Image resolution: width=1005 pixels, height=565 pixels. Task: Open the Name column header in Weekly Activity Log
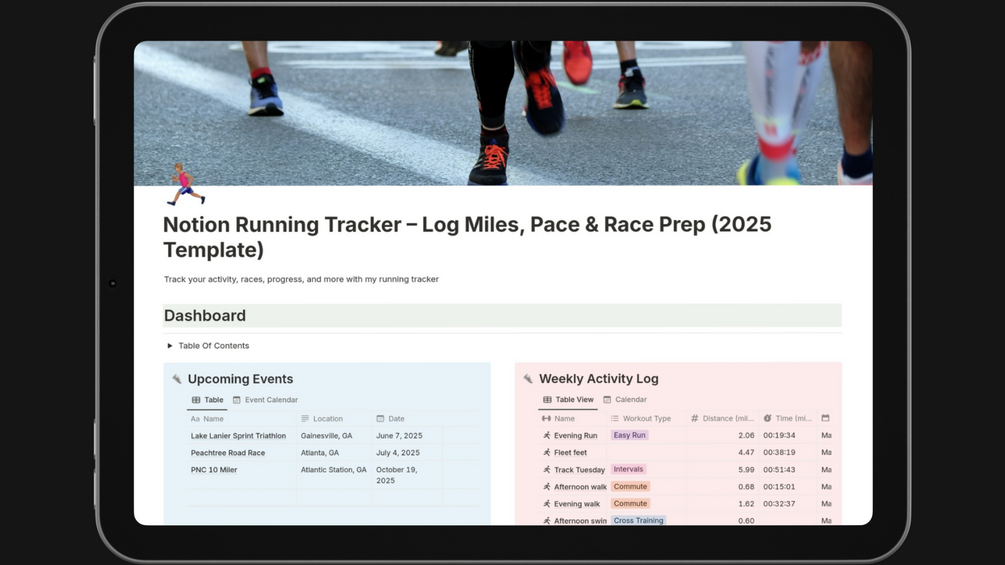tap(572, 419)
